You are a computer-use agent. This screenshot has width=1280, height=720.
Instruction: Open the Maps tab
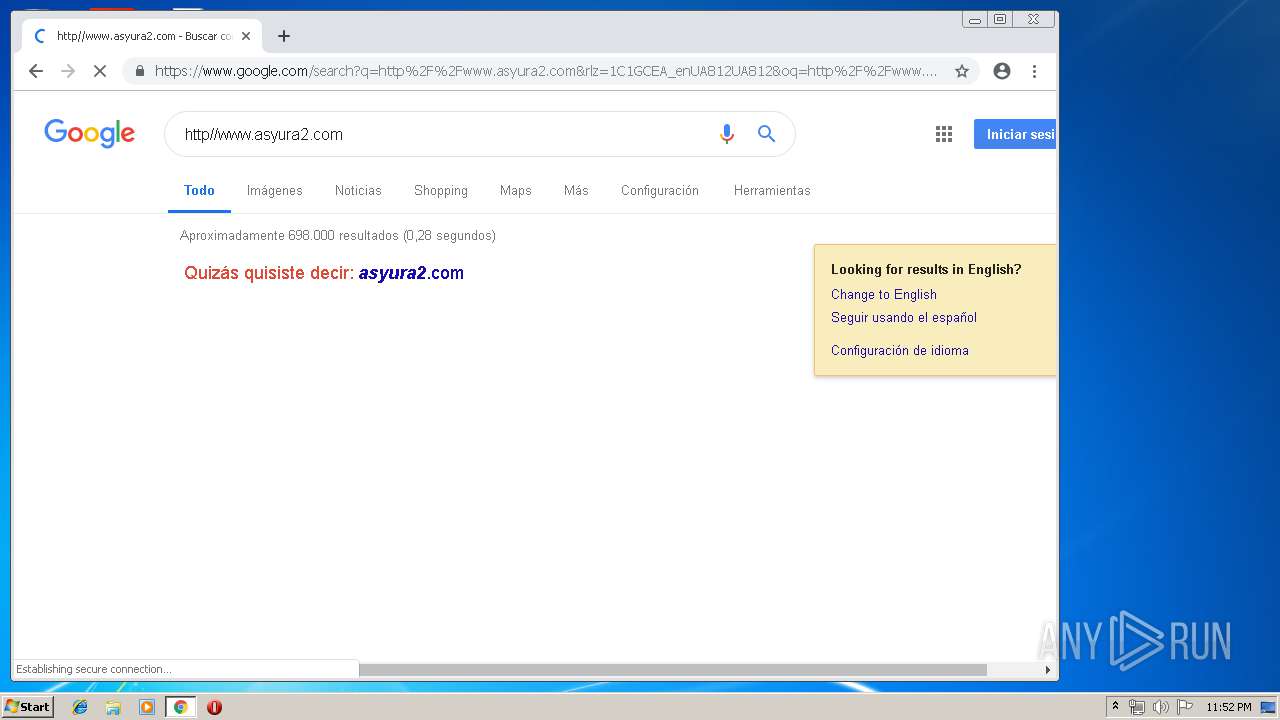516,190
